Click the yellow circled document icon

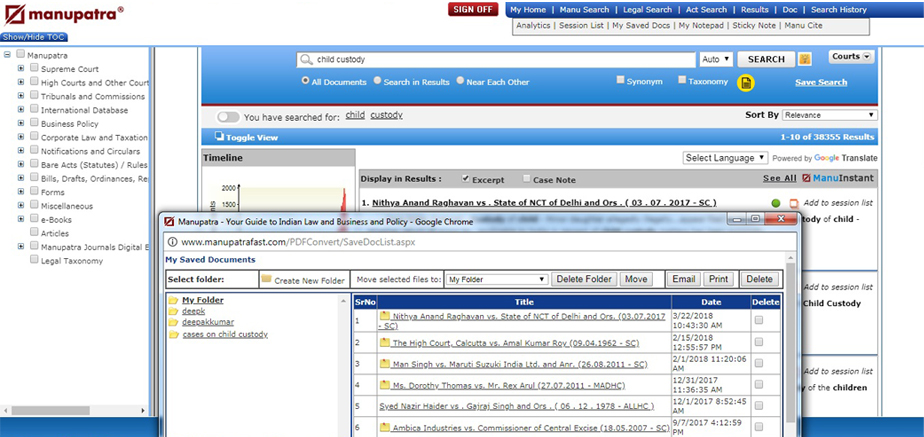coord(746,83)
